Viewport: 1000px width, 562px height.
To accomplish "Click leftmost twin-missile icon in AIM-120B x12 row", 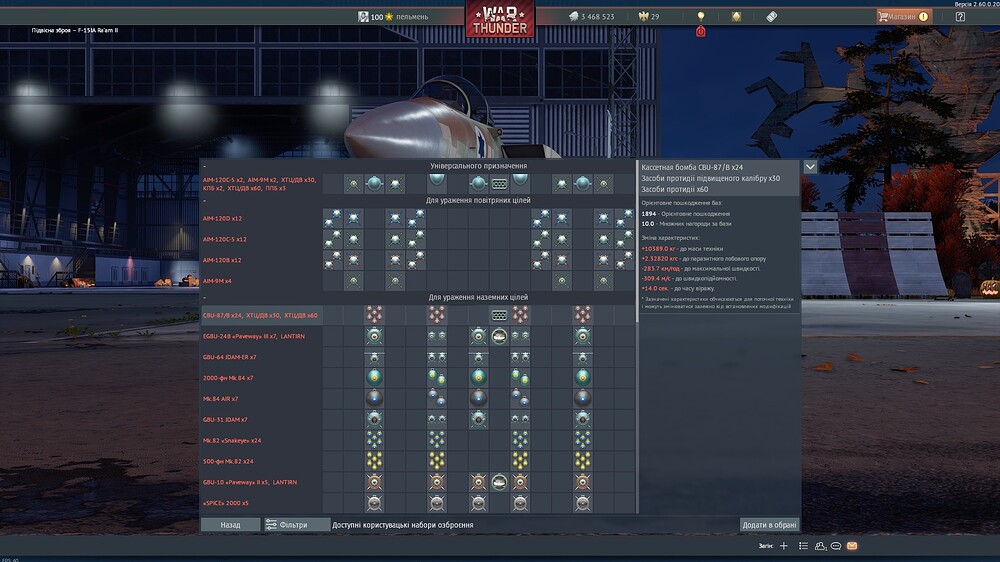I will pos(332,260).
